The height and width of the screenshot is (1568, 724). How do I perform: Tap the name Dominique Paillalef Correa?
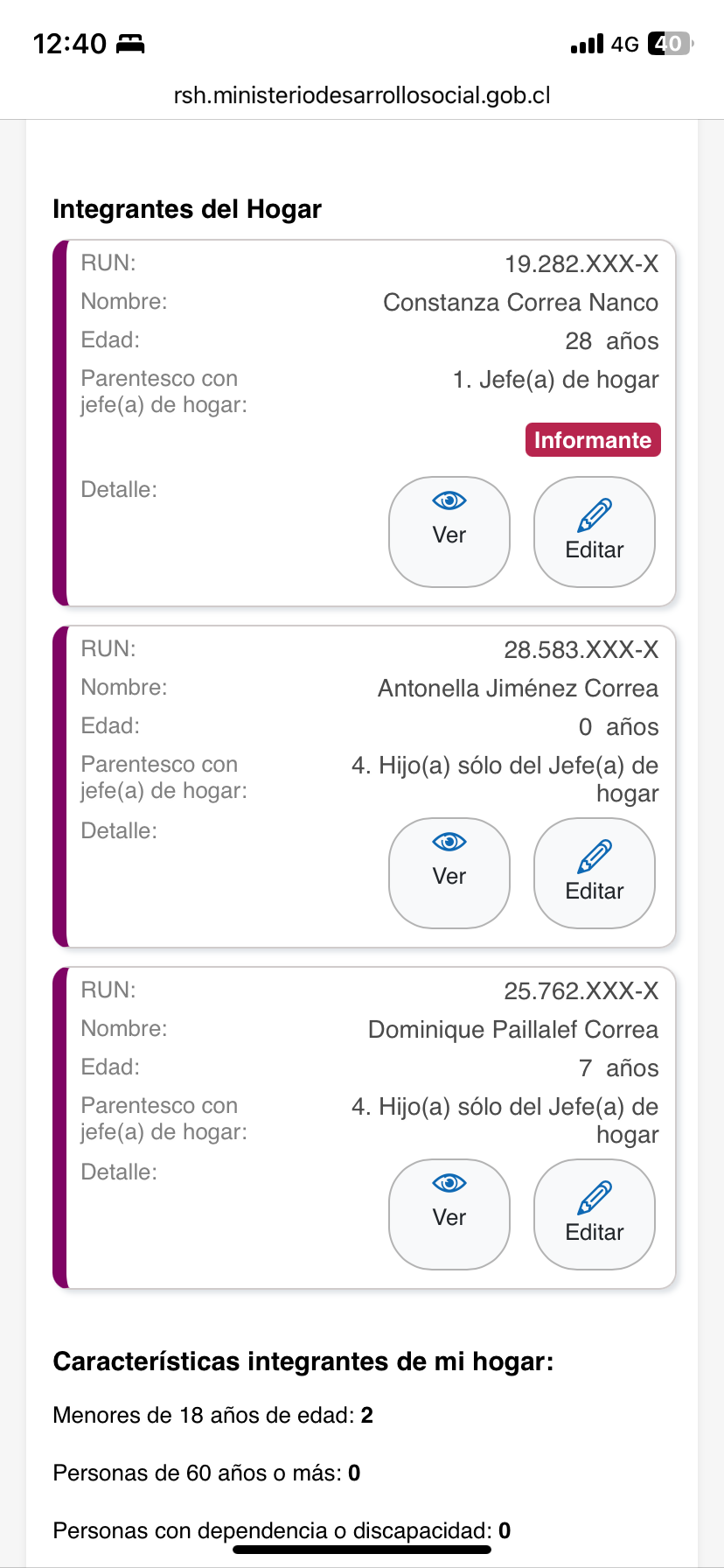coord(513,1030)
